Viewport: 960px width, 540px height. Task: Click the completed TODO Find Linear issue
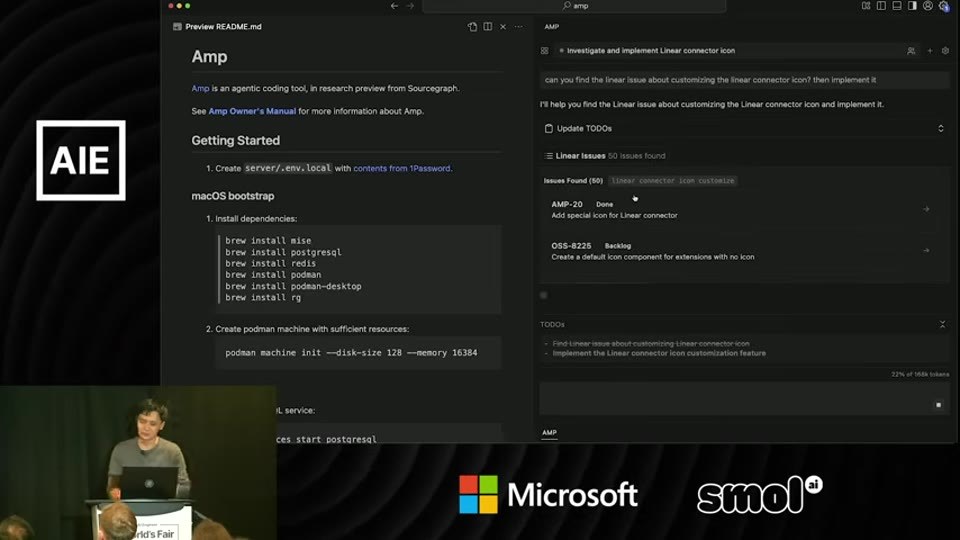coord(651,343)
